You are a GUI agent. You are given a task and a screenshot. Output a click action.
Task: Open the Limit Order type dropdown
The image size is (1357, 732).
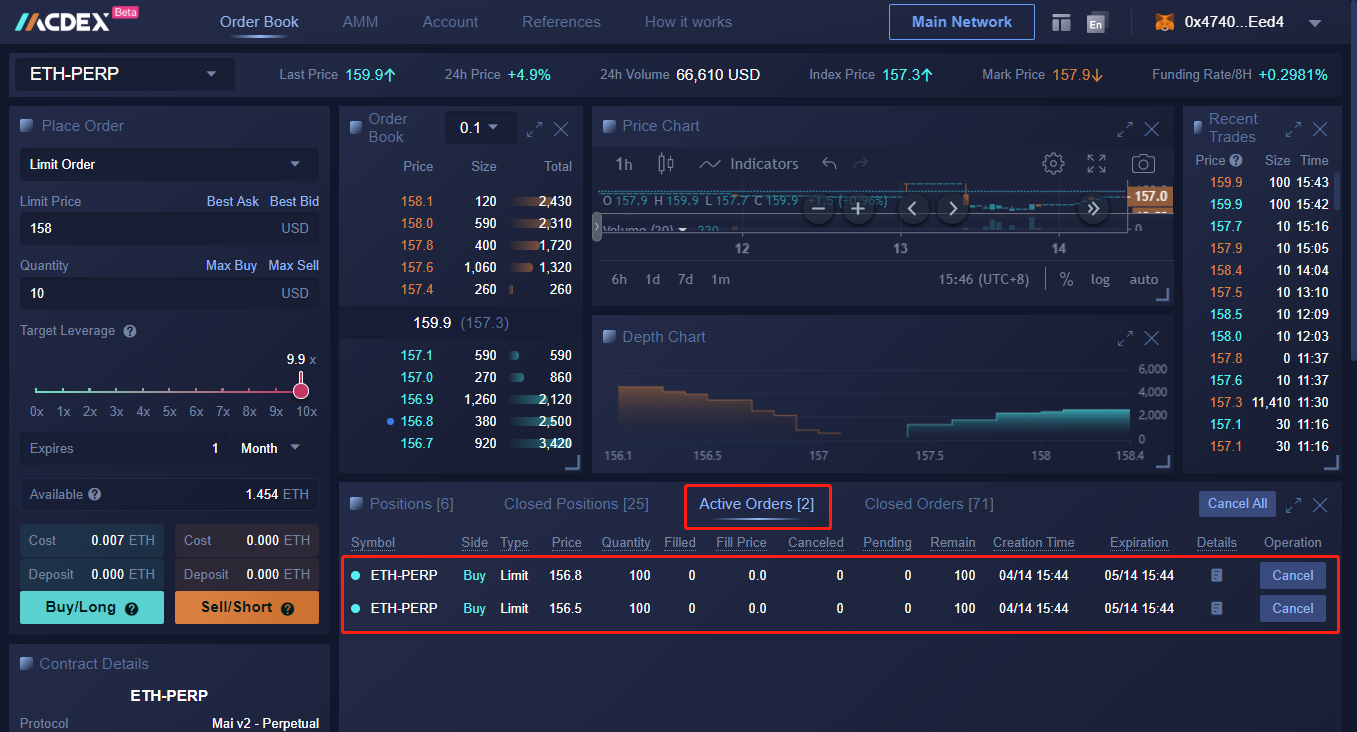coord(169,164)
